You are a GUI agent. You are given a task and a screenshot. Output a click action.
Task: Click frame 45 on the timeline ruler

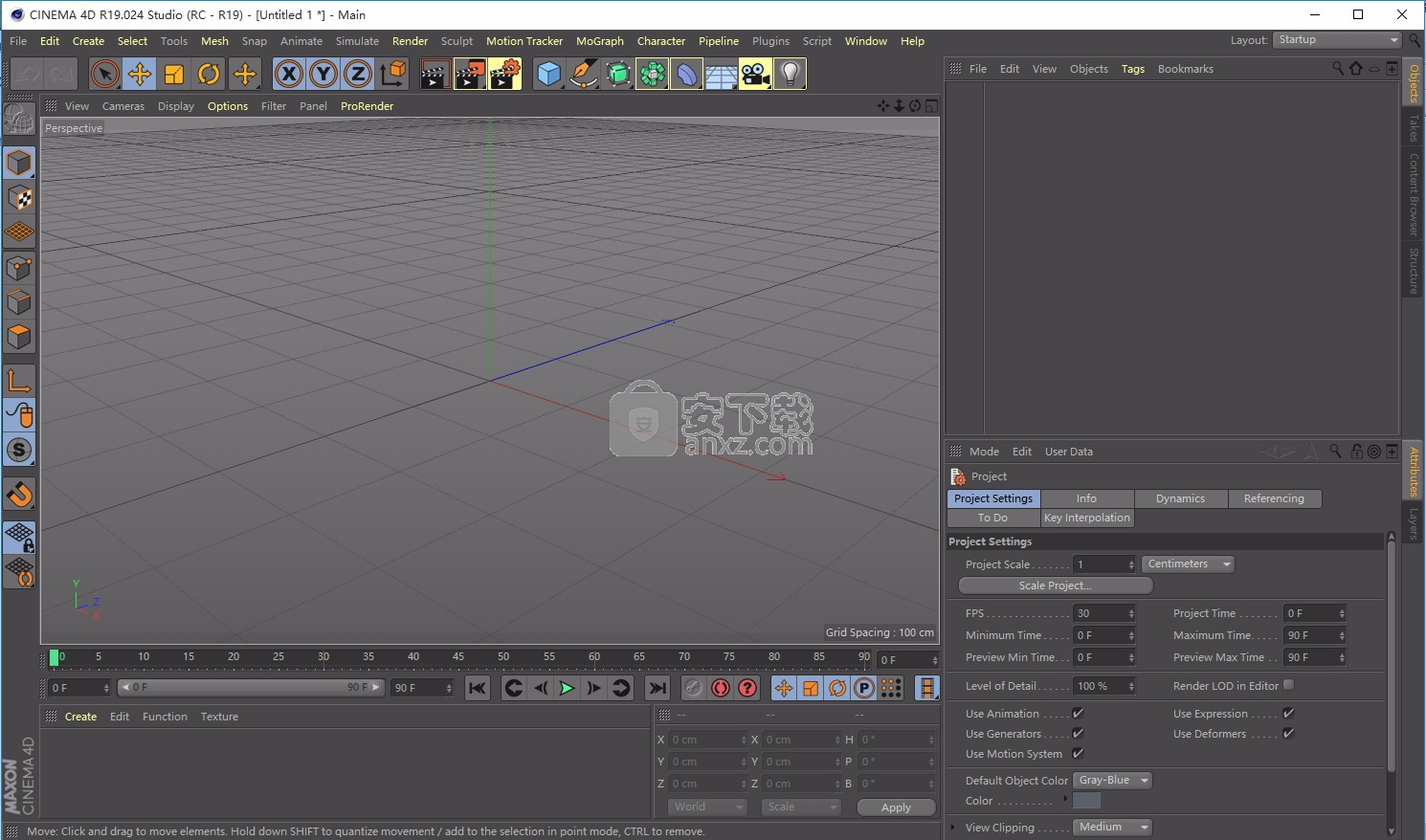458,658
